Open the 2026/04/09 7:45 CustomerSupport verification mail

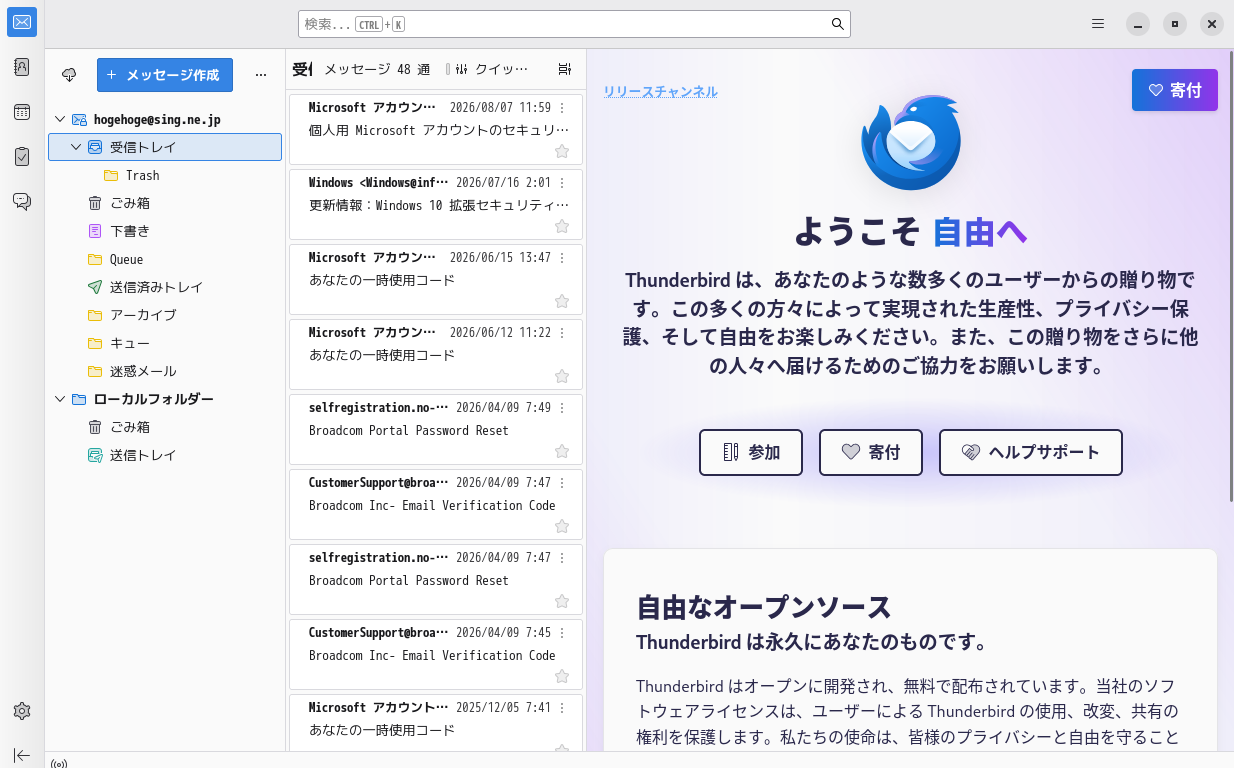click(435, 653)
